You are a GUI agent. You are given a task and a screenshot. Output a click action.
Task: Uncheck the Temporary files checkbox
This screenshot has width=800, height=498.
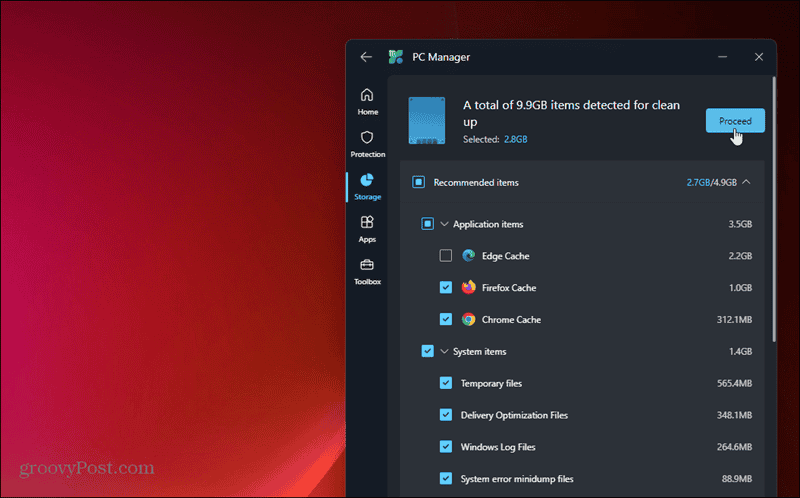(446, 383)
